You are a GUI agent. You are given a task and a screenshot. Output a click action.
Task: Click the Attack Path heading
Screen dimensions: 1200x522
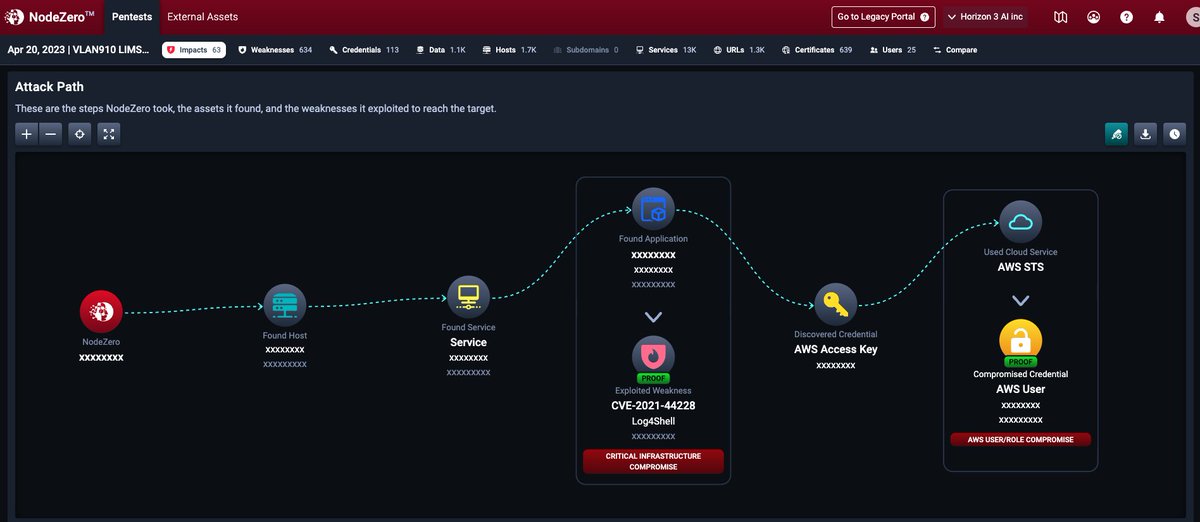(49, 87)
